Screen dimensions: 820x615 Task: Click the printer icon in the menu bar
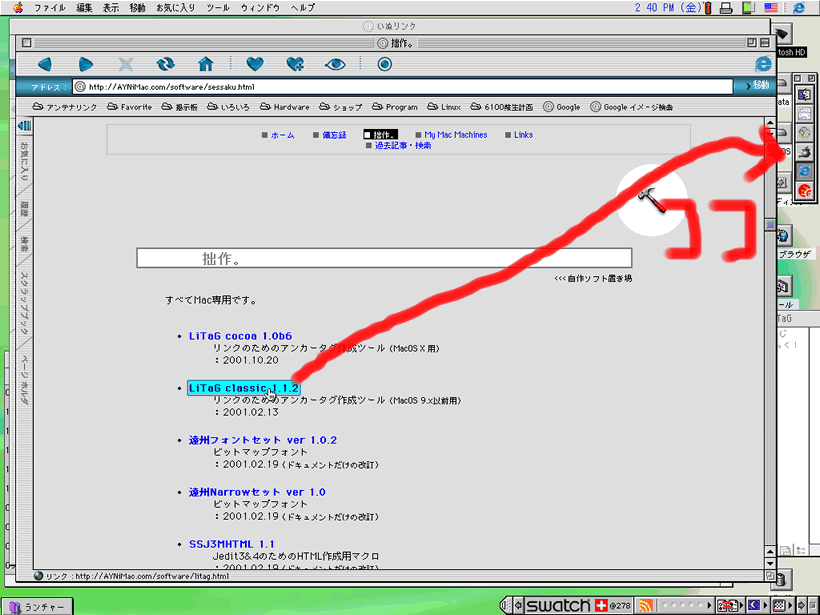tap(726, 8)
